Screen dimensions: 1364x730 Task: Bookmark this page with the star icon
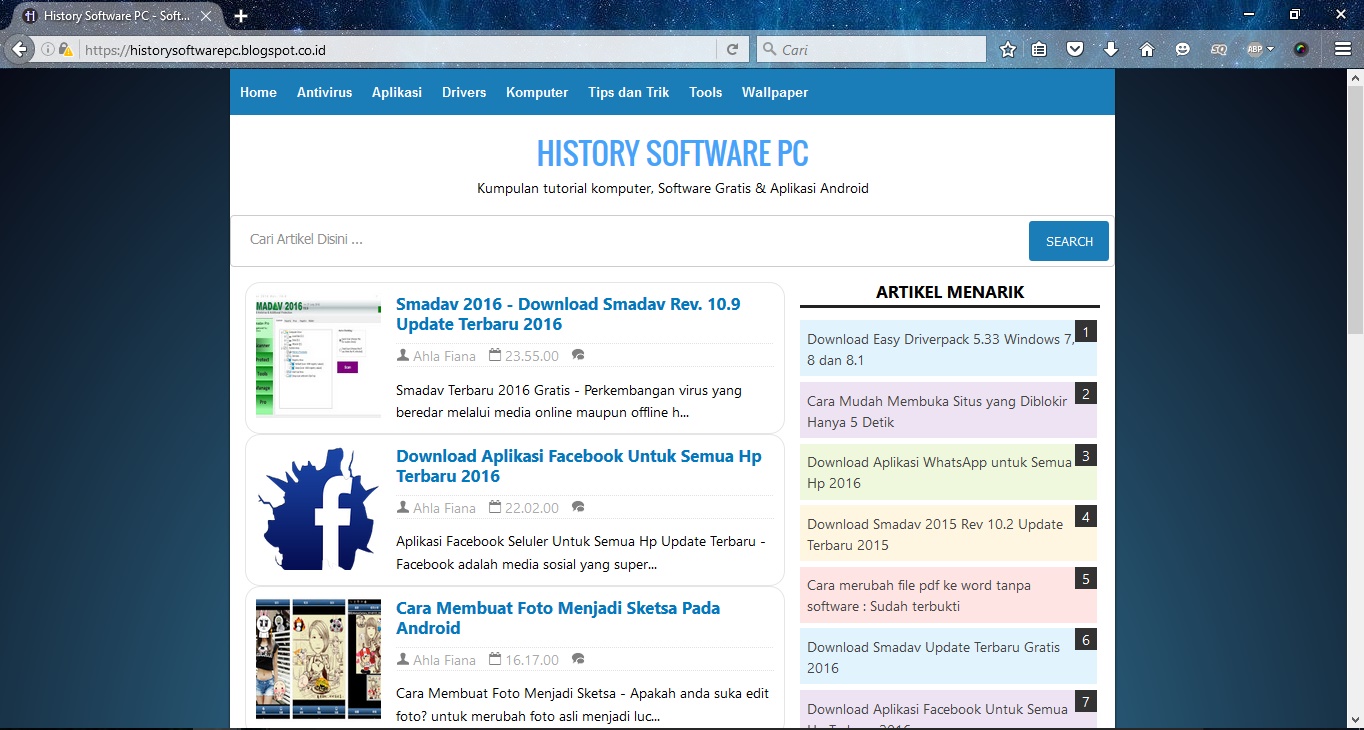click(x=1008, y=49)
